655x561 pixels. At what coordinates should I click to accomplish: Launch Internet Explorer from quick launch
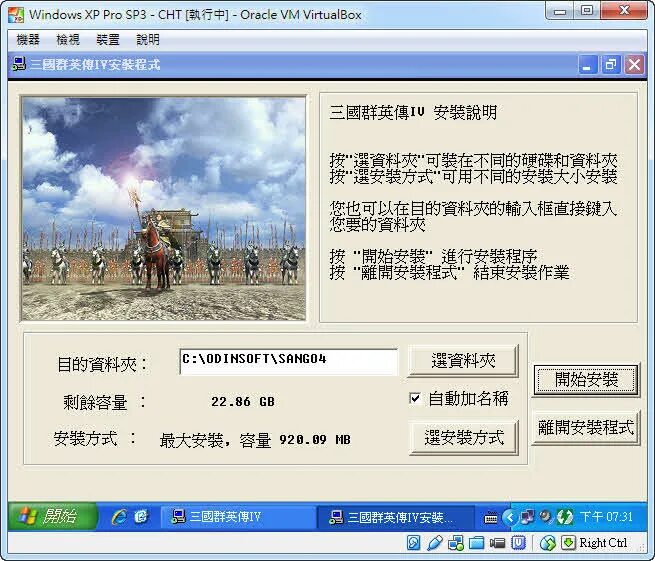tap(119, 517)
